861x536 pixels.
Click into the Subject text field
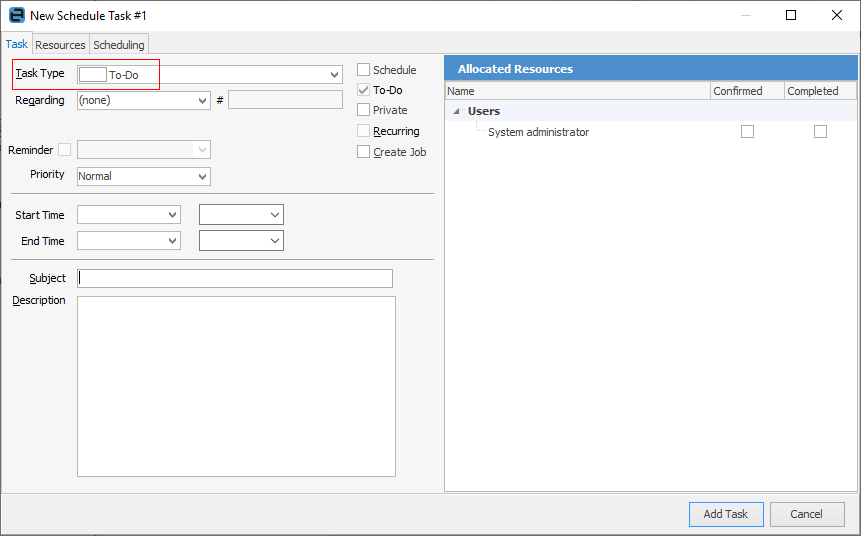click(x=235, y=278)
